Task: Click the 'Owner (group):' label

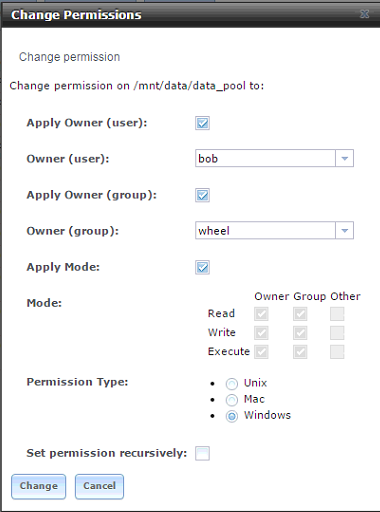Action: click(73, 231)
